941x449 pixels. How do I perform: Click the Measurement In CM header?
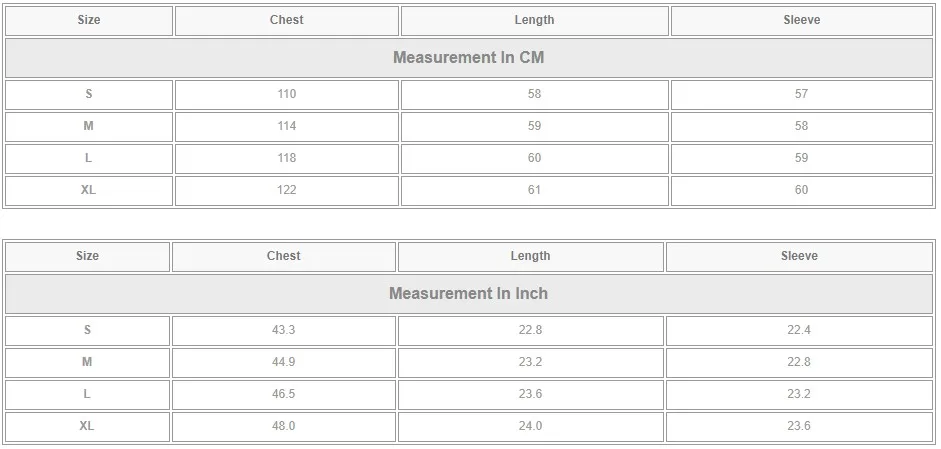tap(469, 58)
